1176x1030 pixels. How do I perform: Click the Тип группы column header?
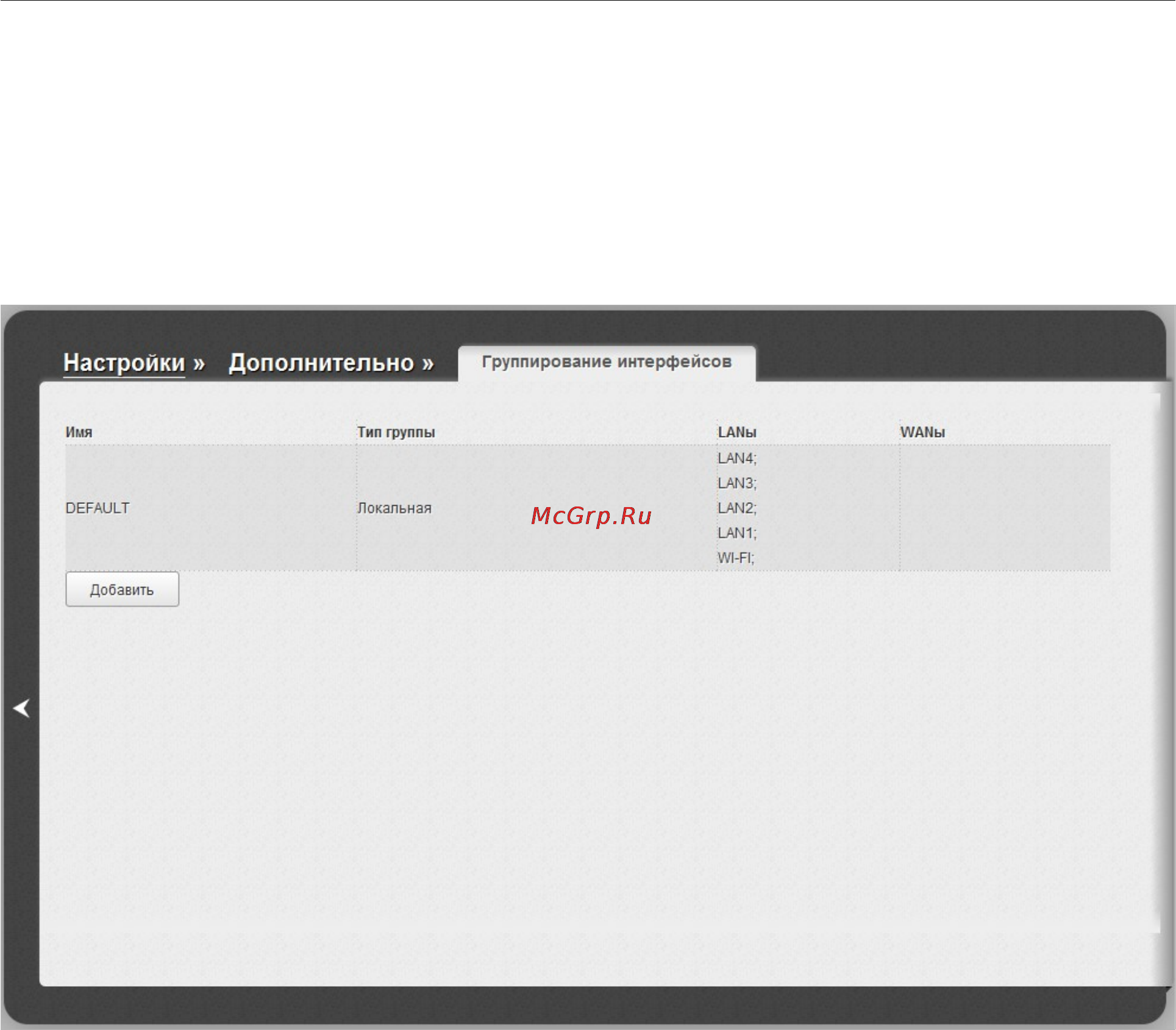tap(396, 432)
